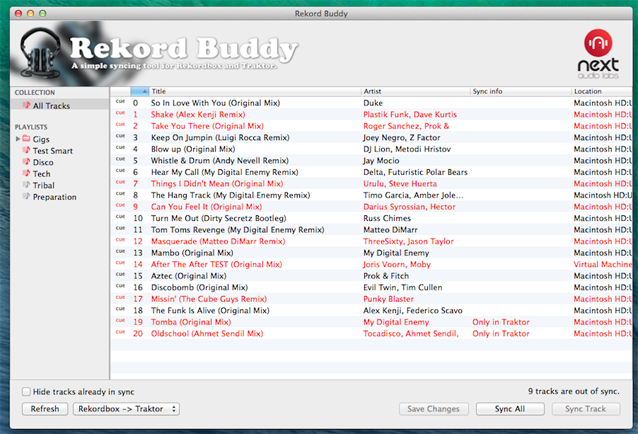Open the Tribal playlist
638x434 pixels.
pos(44,185)
